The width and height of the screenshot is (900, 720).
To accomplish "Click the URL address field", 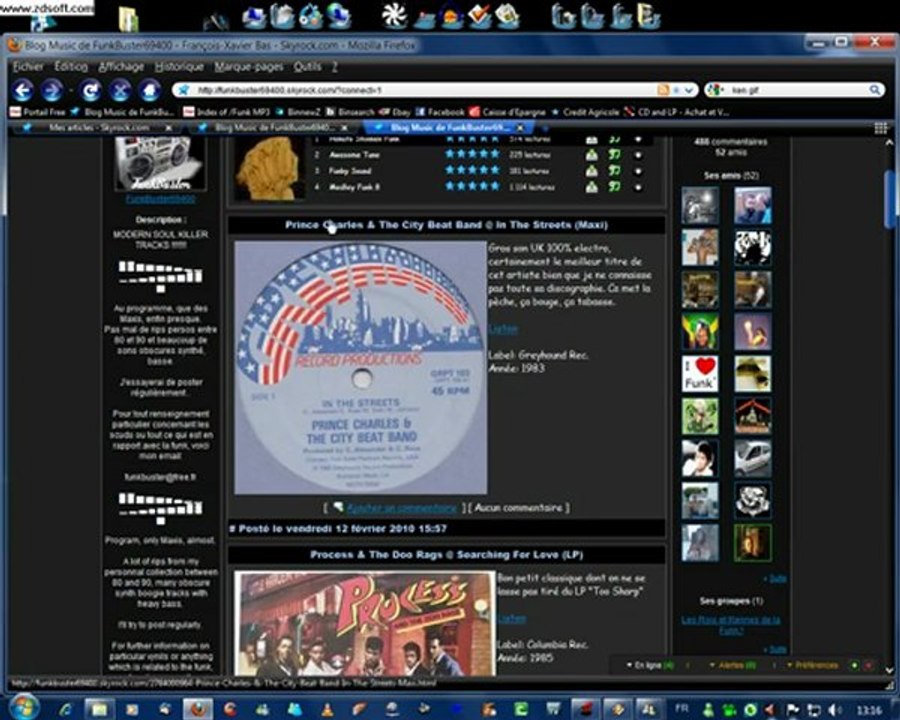I will [425, 90].
